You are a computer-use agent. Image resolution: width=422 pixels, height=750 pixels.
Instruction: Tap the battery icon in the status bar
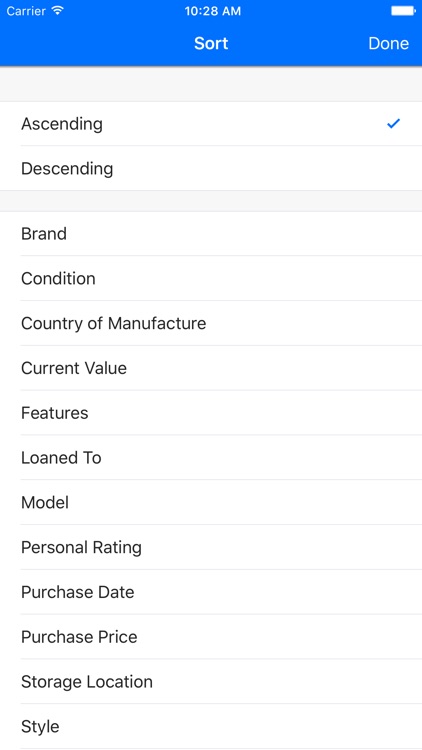point(403,11)
